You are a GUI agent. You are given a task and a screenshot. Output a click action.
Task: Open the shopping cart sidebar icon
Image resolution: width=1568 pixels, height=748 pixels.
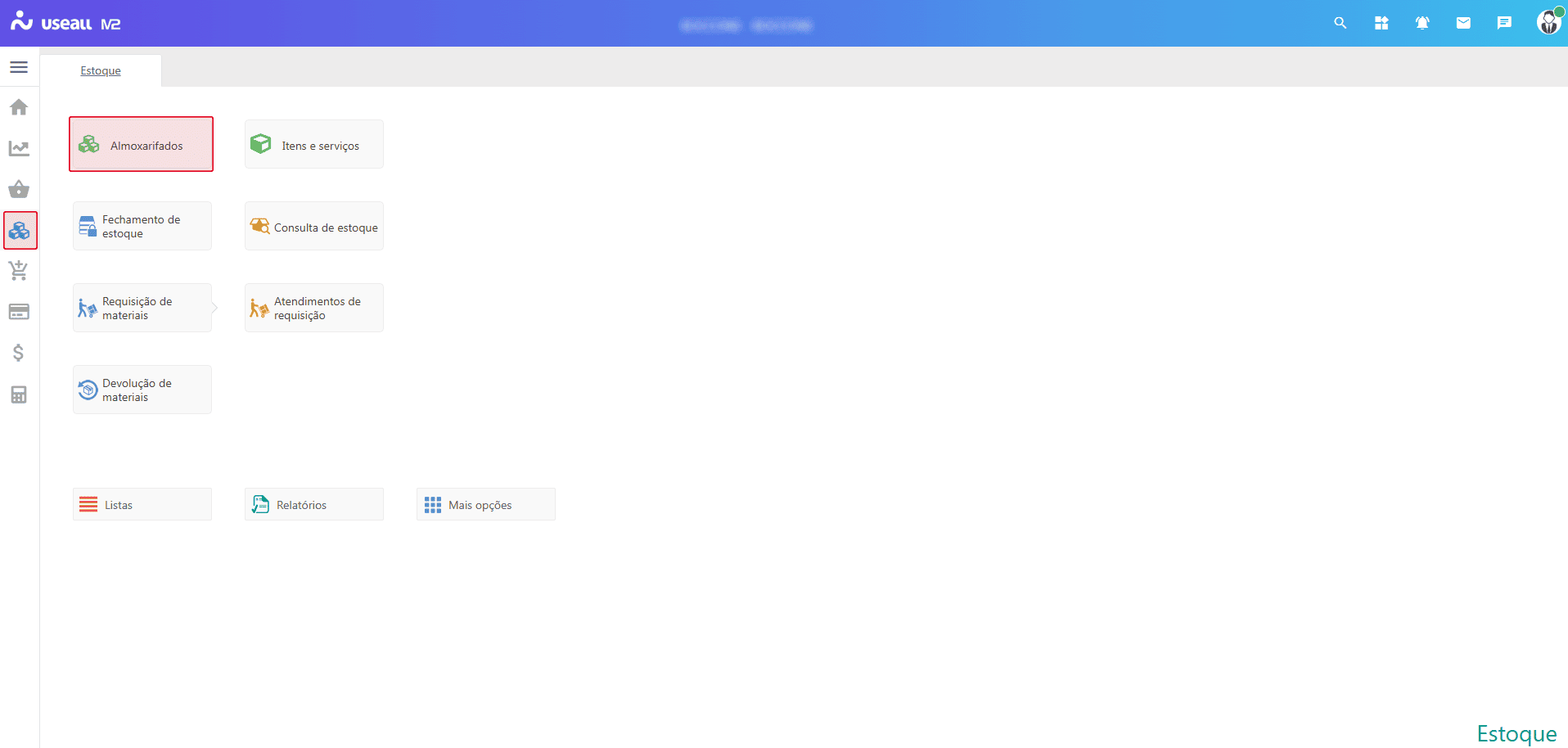19,271
